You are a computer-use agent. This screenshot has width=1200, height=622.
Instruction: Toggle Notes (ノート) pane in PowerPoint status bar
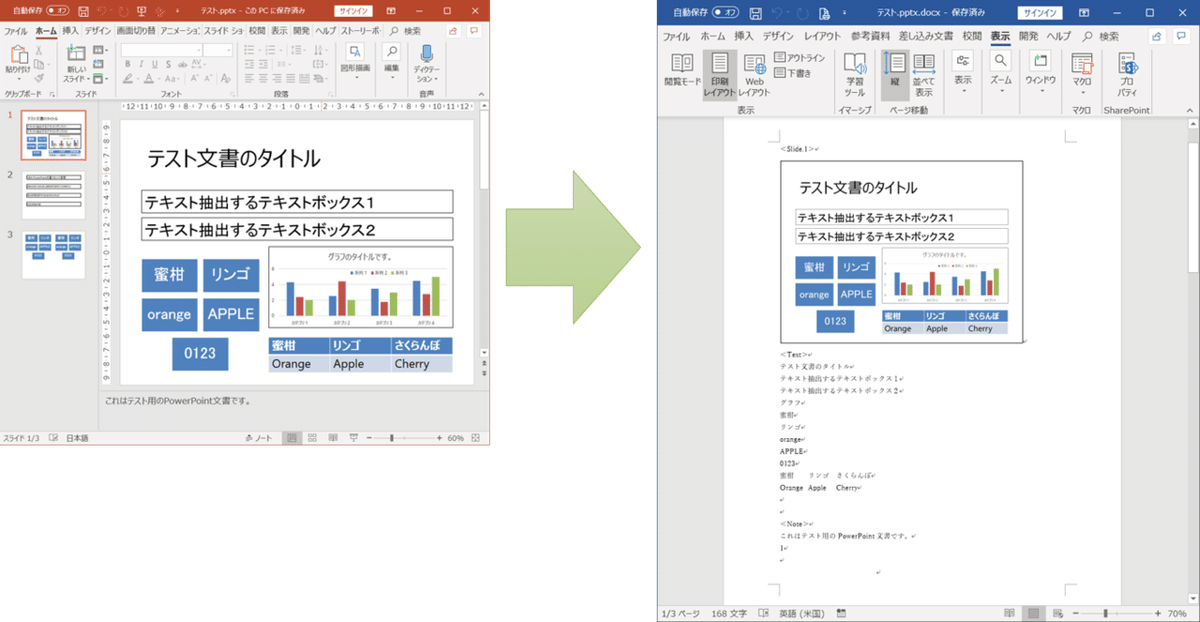tap(259, 438)
